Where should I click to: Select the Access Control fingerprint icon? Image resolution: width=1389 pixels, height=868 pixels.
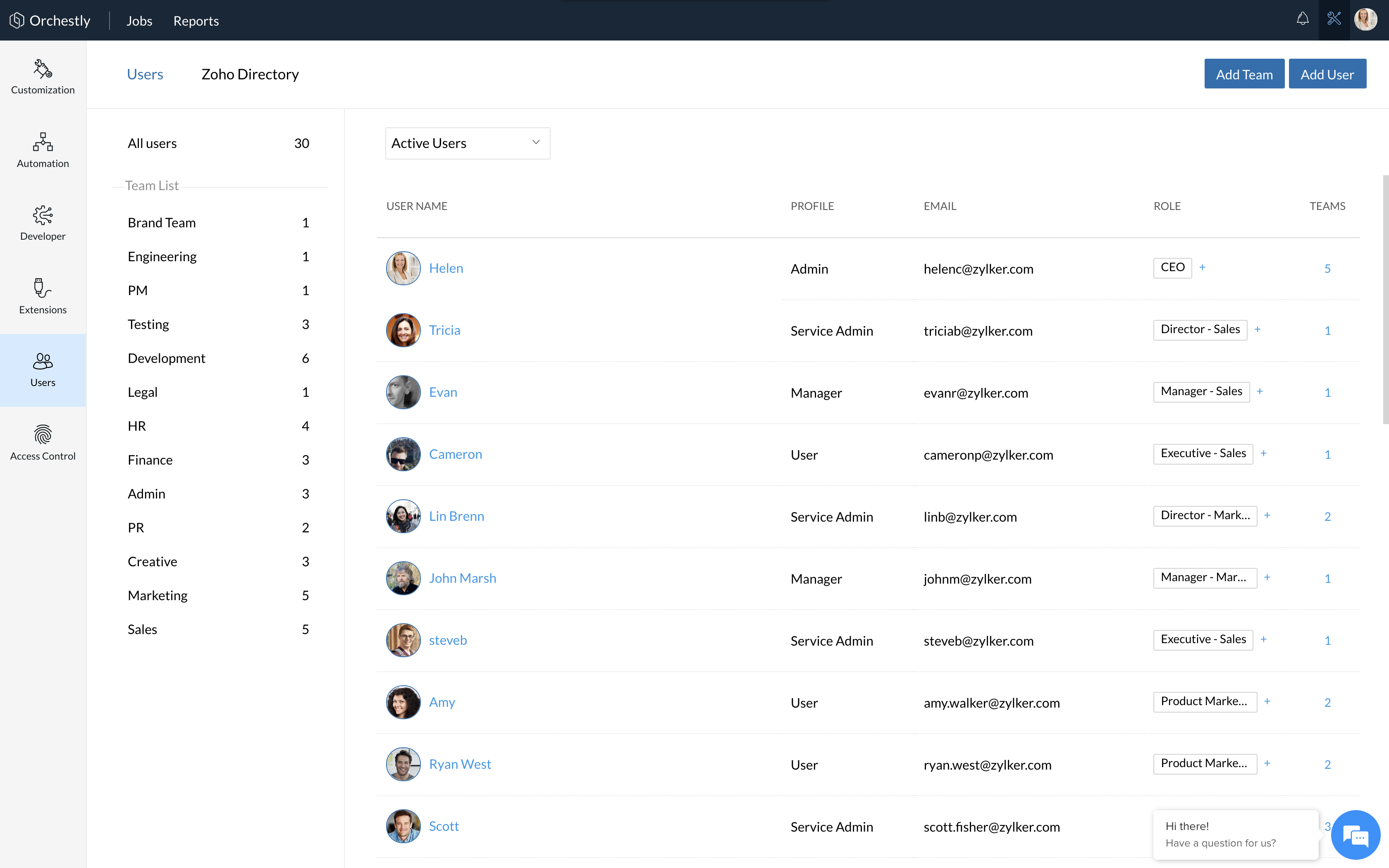click(x=43, y=434)
